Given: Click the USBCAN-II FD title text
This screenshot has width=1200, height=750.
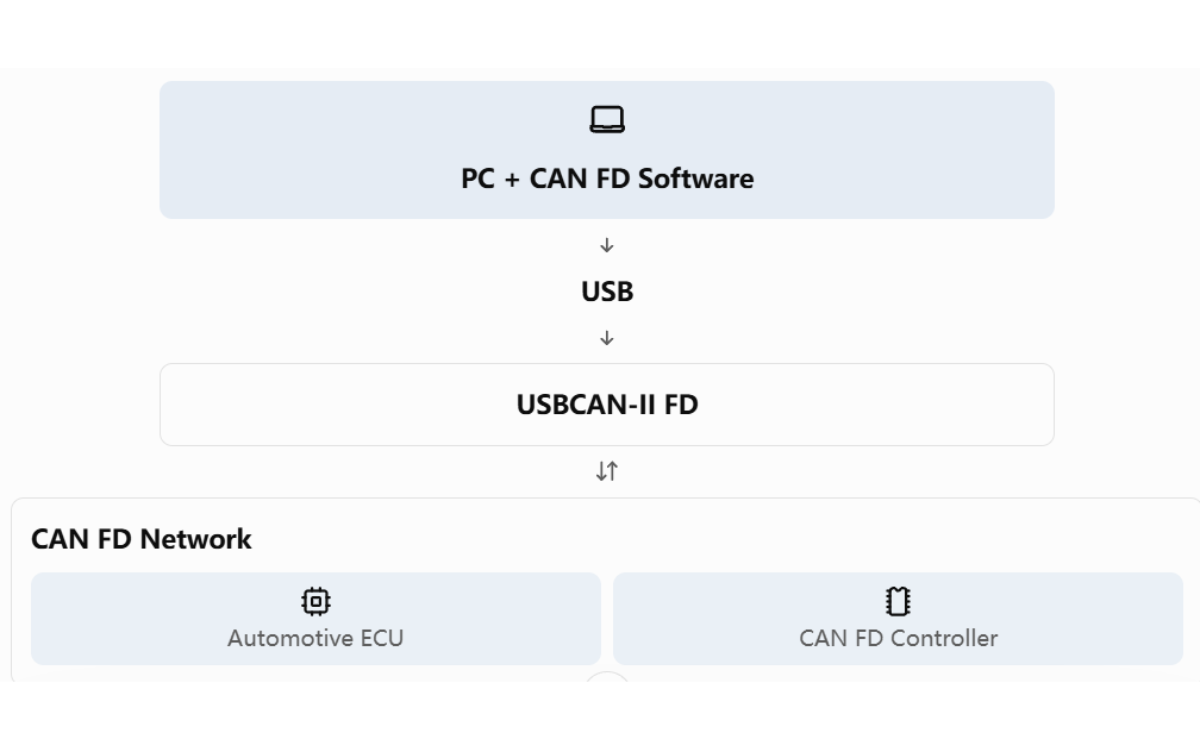Looking at the screenshot, I should [607, 405].
